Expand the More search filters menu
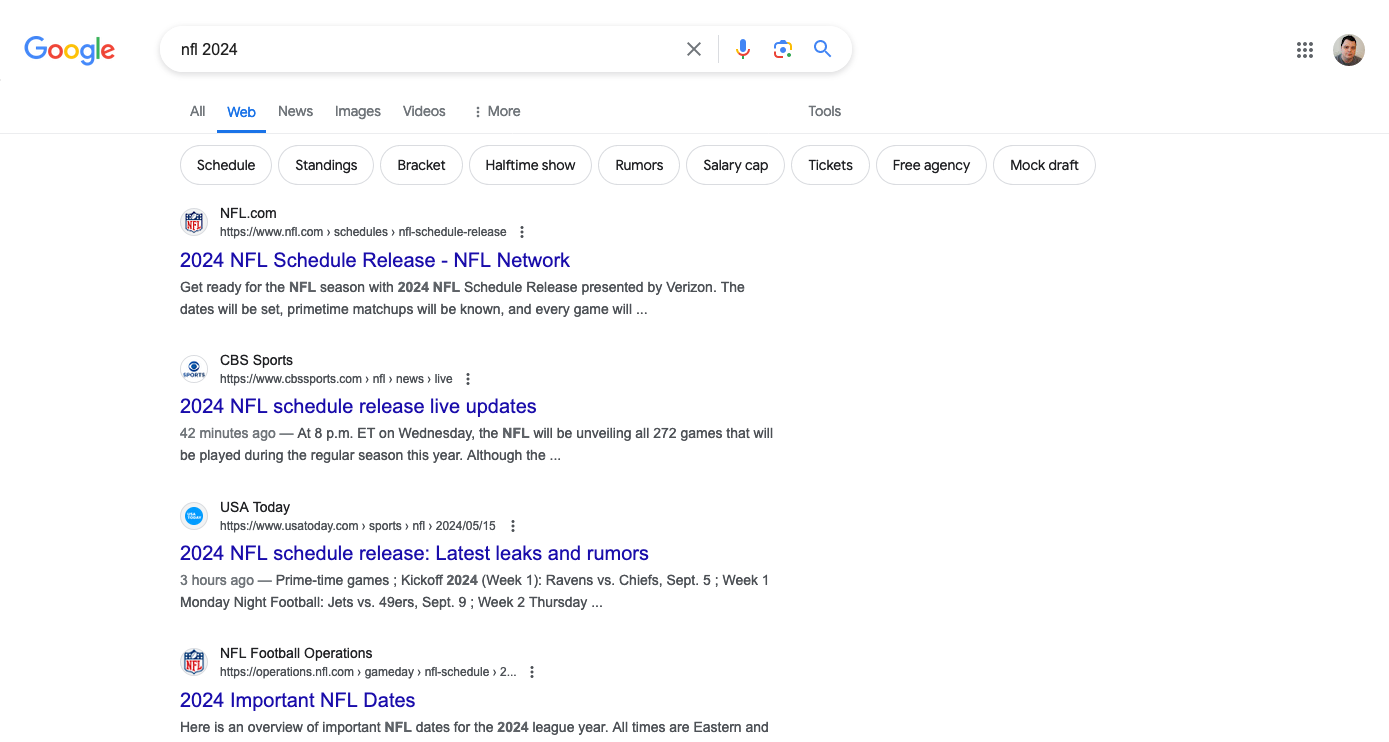This screenshot has height=742, width=1389. 497,111
